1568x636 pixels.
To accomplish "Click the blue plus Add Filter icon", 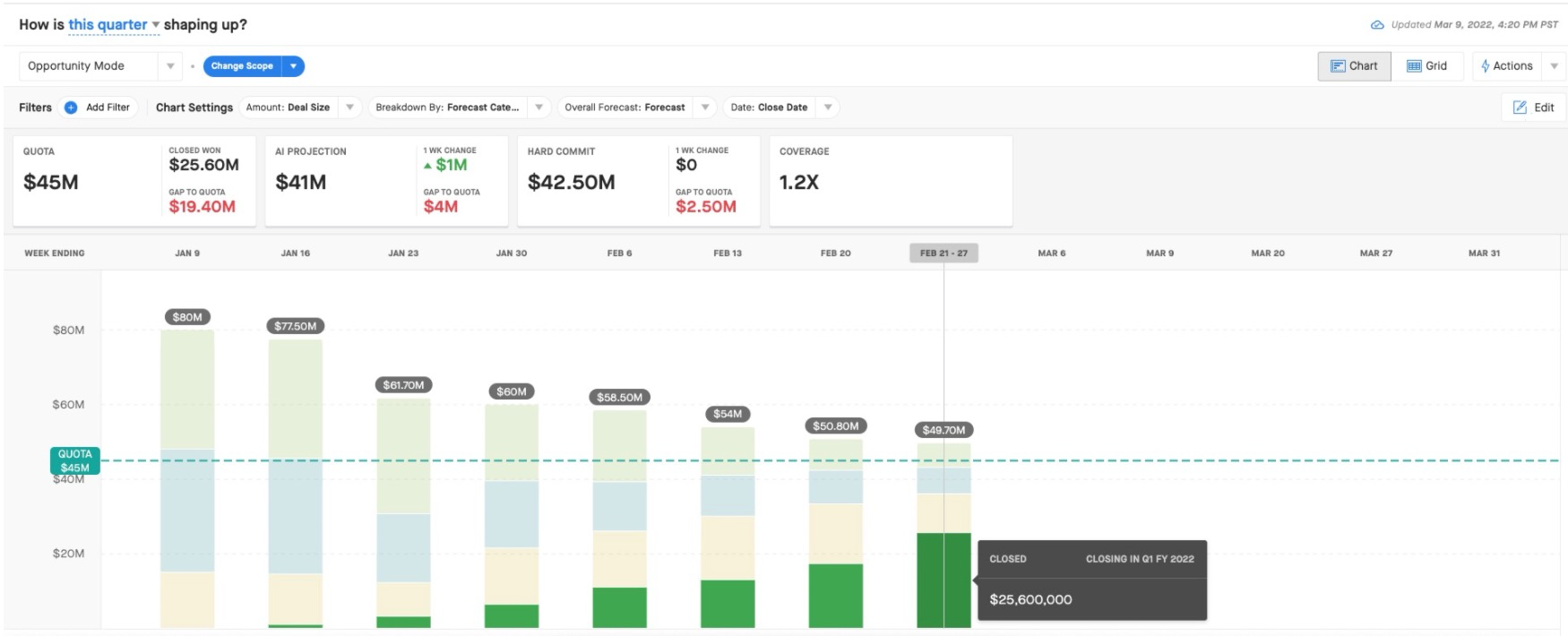I will point(71,107).
